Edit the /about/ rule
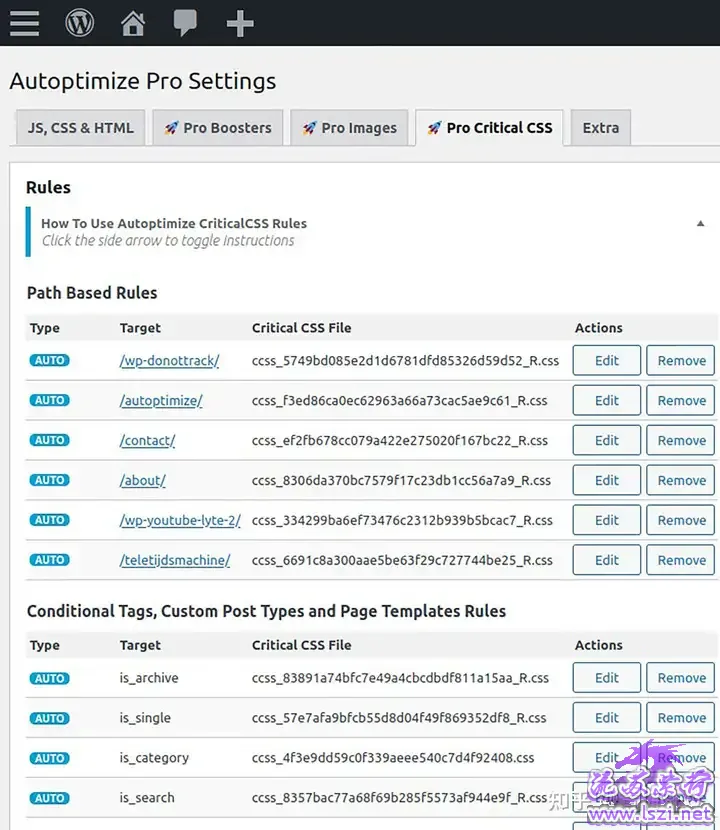Viewport: 720px width, 830px height. tap(607, 480)
